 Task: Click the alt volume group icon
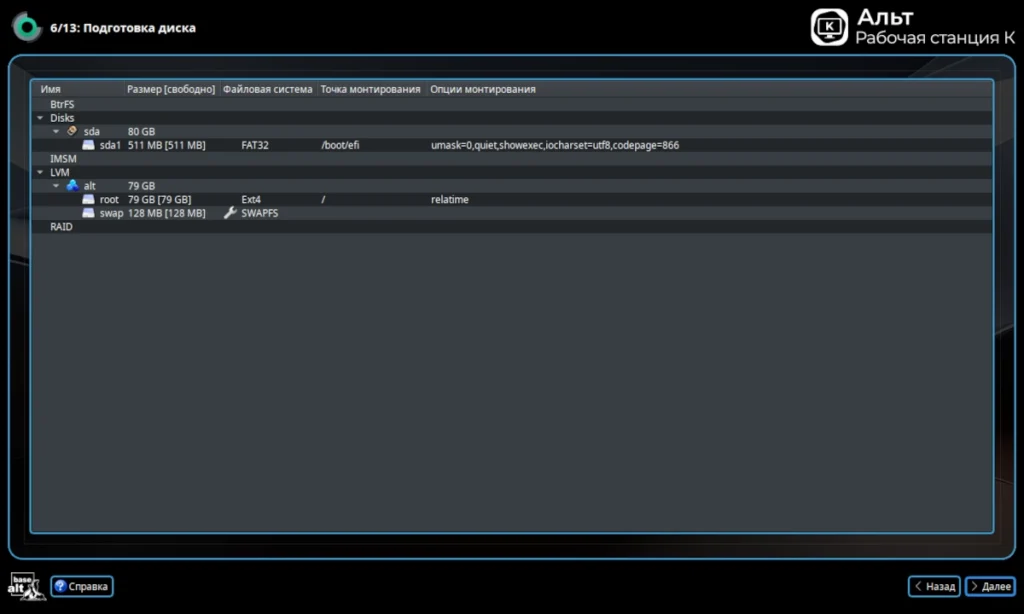[x=72, y=186]
